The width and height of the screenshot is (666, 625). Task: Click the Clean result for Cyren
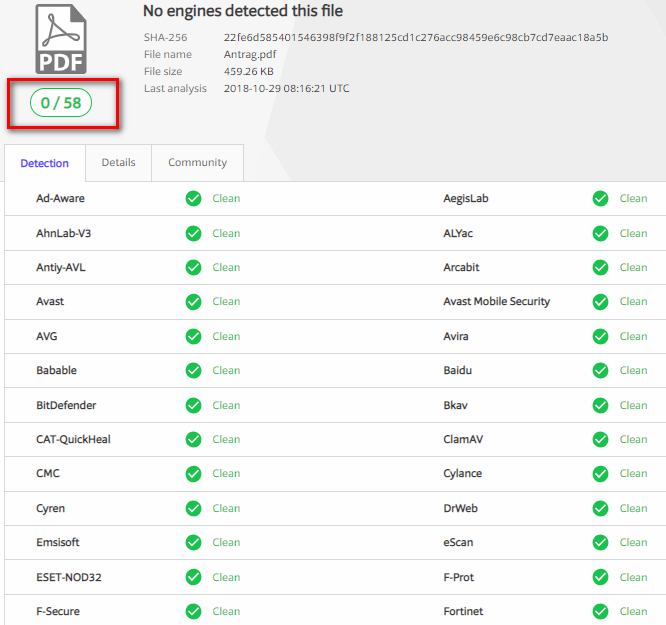point(226,508)
